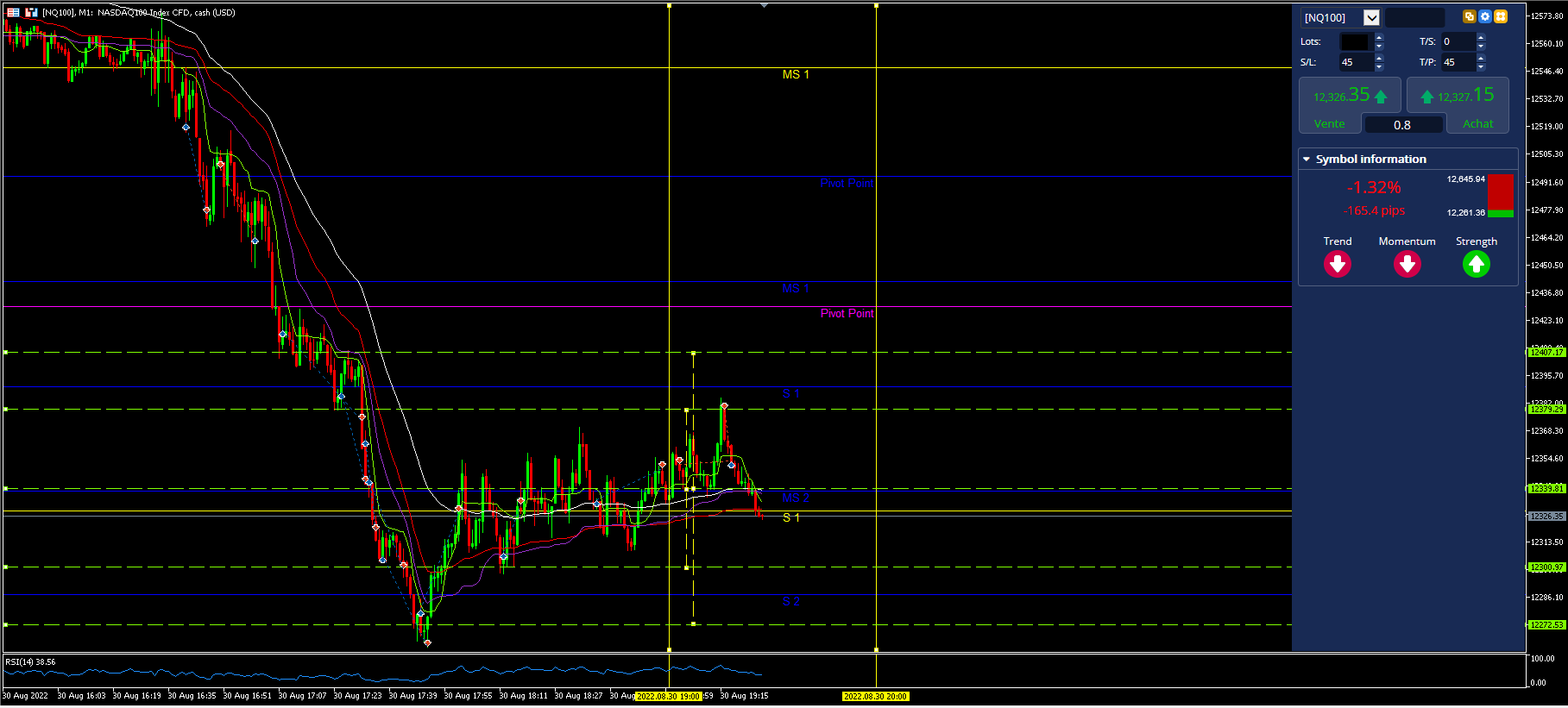Screen dimensions: 1568x708
Task: Click the depth of market icon in chart corner
Action: point(13,12)
